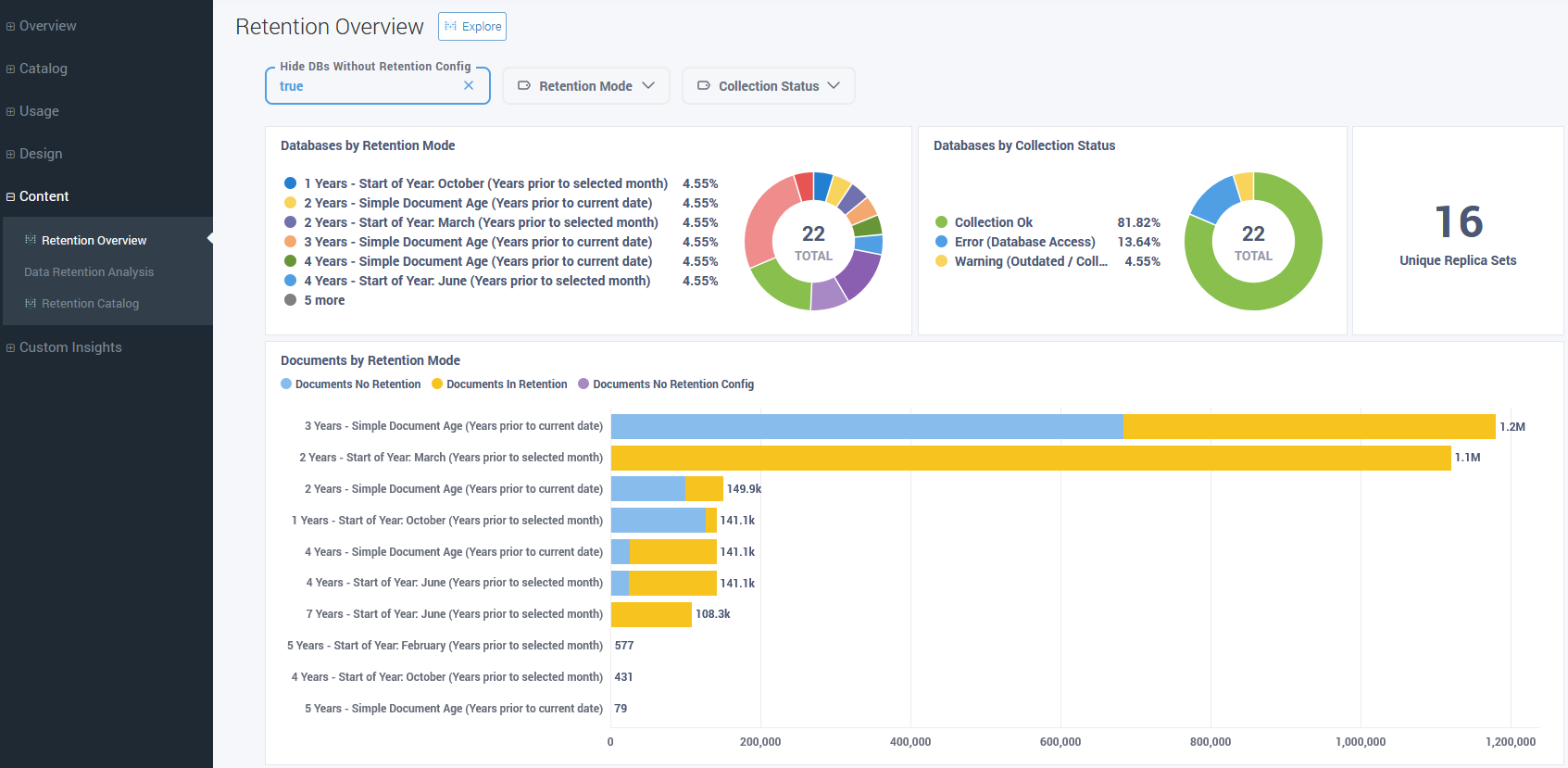The width and height of the screenshot is (1568, 768).
Task: Click the Retention Overview dashboard icon in sidebar
Action: pos(31,240)
